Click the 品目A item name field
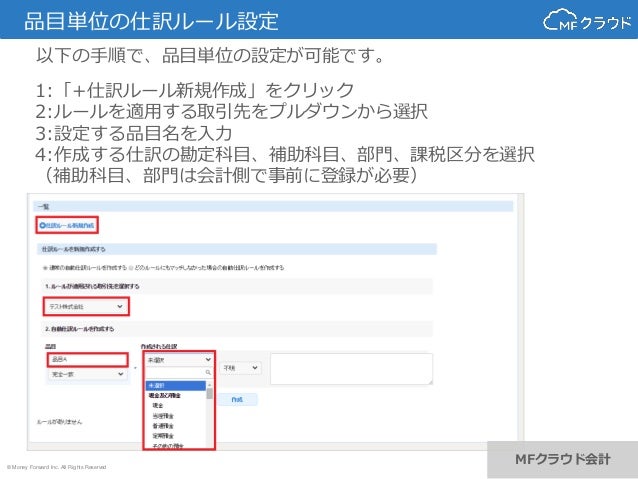Screen dimensions: 638x479 [87, 359]
